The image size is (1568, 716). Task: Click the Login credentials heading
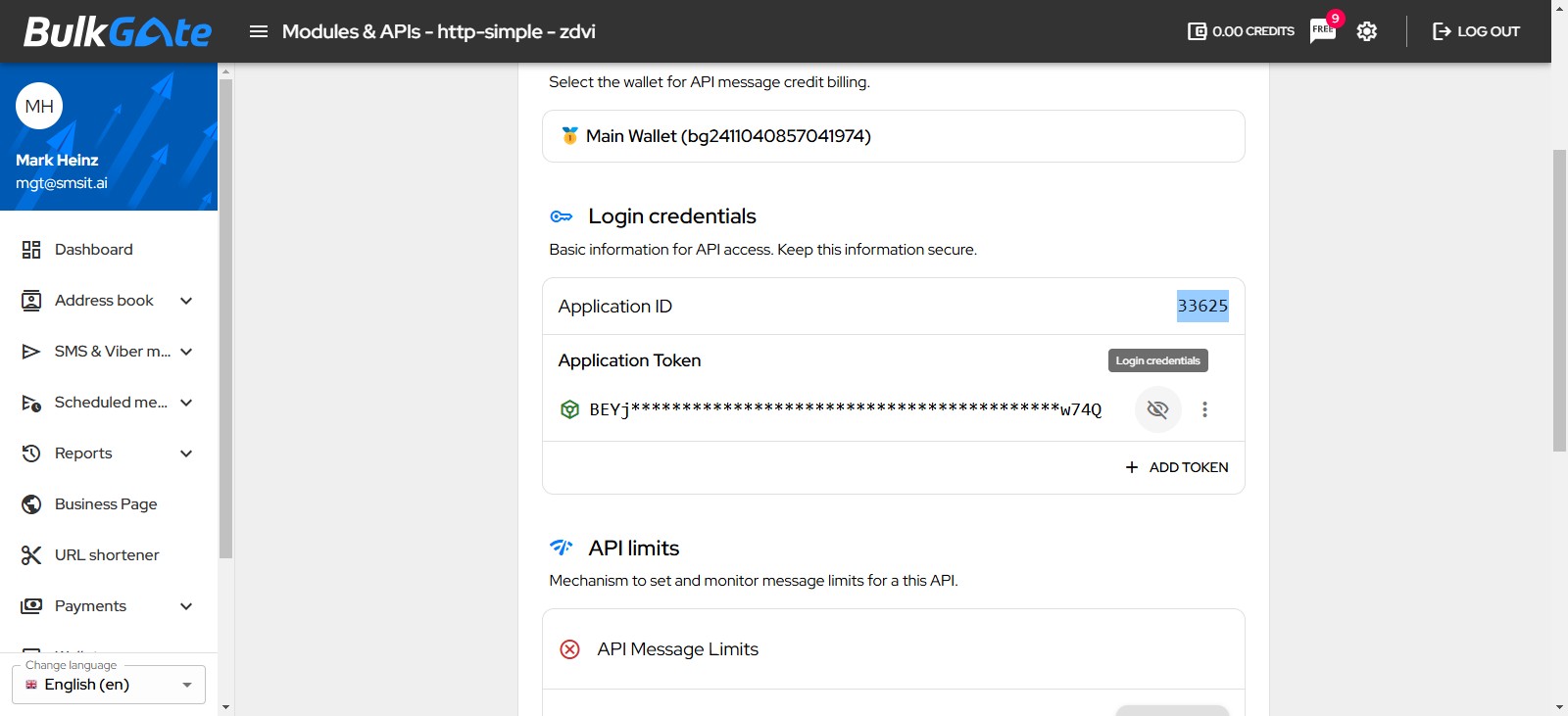click(x=672, y=216)
